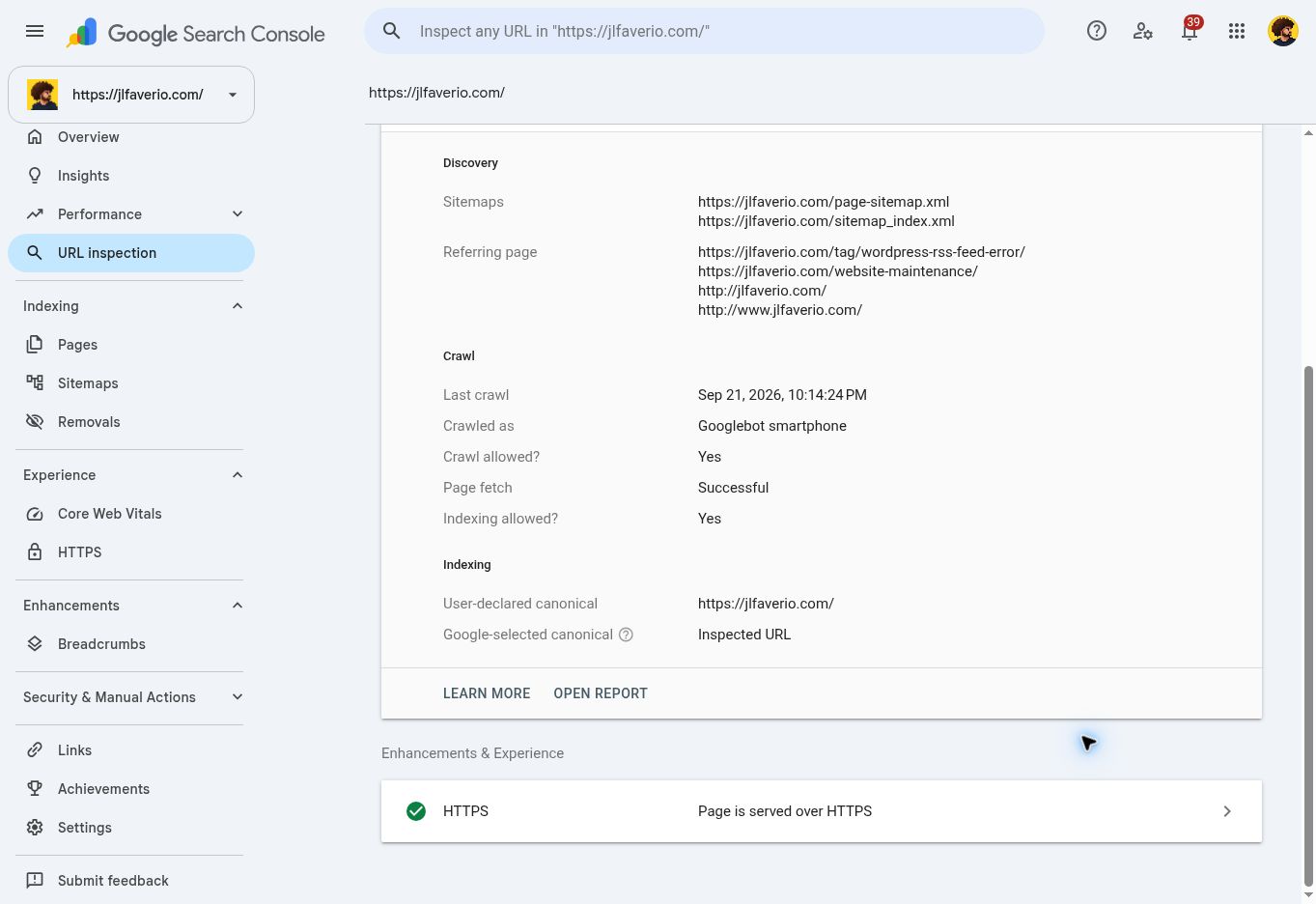Select URL inspection in sidebar
The height and width of the screenshot is (904, 1316).
(x=131, y=252)
